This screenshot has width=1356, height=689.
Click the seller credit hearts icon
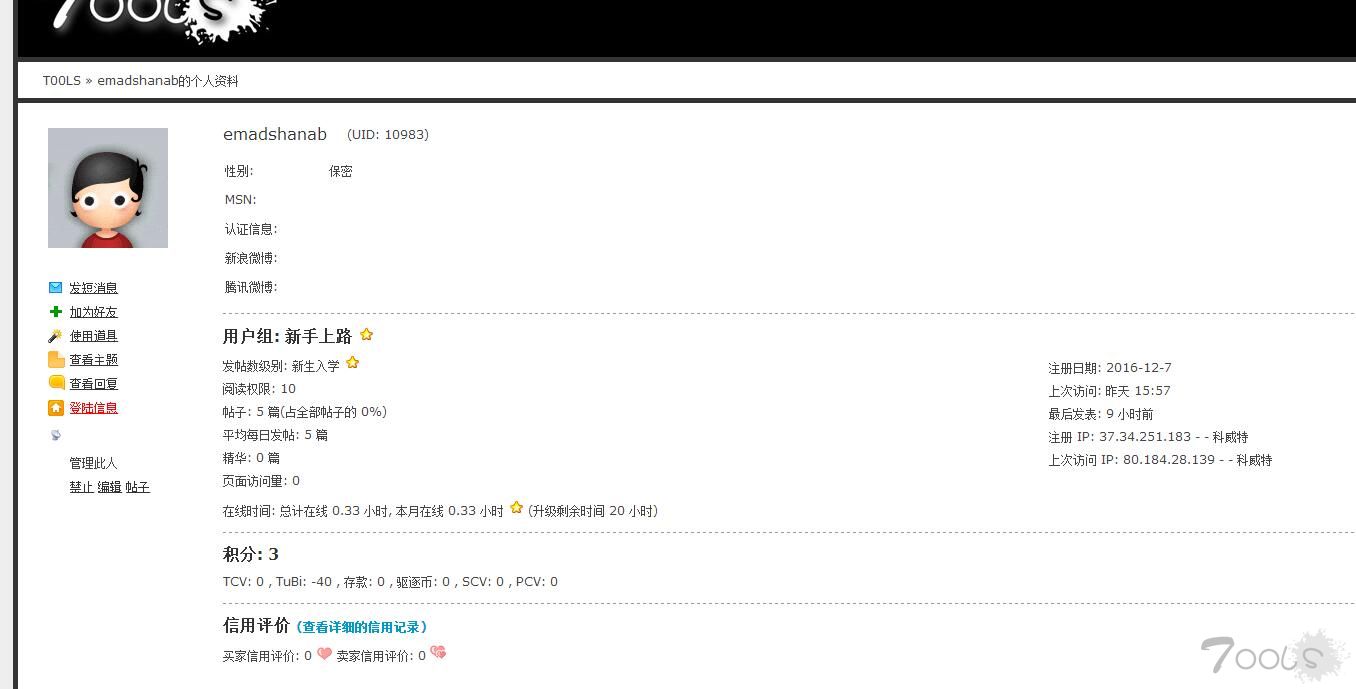pos(438,654)
